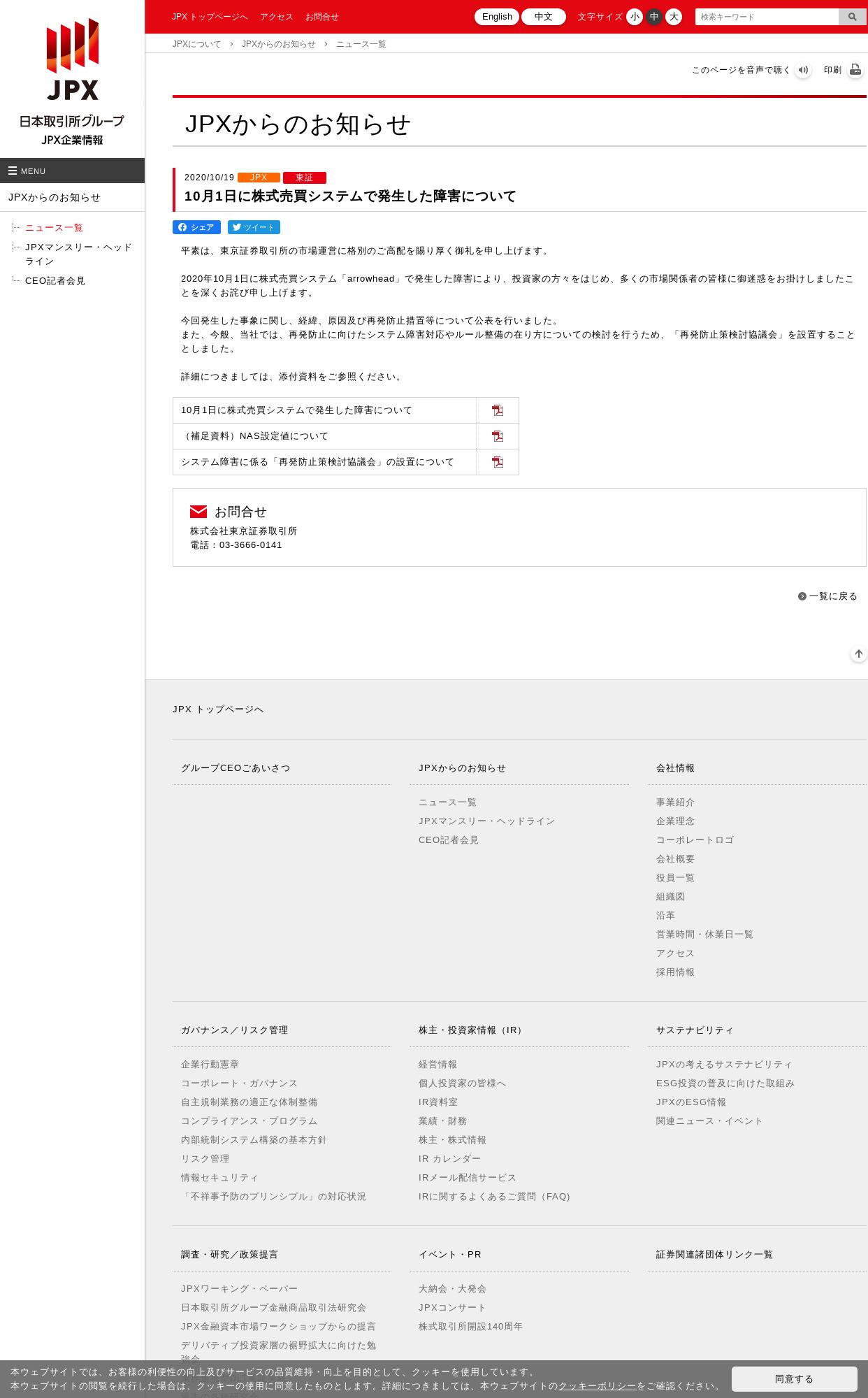This screenshot has height=1398, width=868.
Task: Open footer IR カレンダー link
Action: 449,1159
